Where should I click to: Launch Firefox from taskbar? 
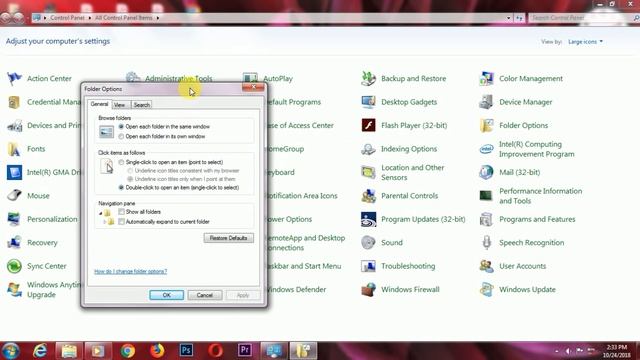157,351
